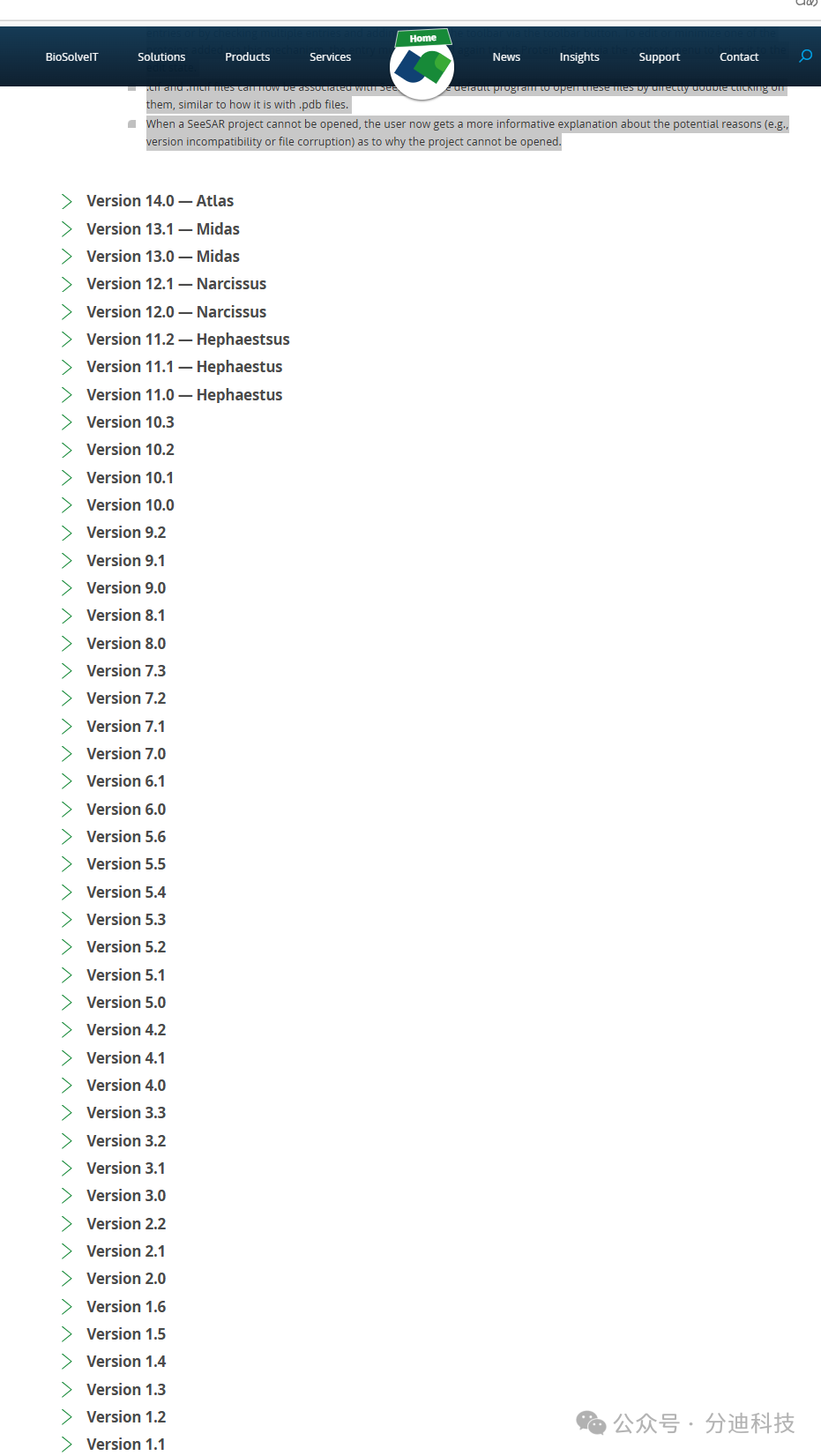821x1456 pixels.
Task: Click chevron icon next to Version 7.1
Action: [67, 727]
